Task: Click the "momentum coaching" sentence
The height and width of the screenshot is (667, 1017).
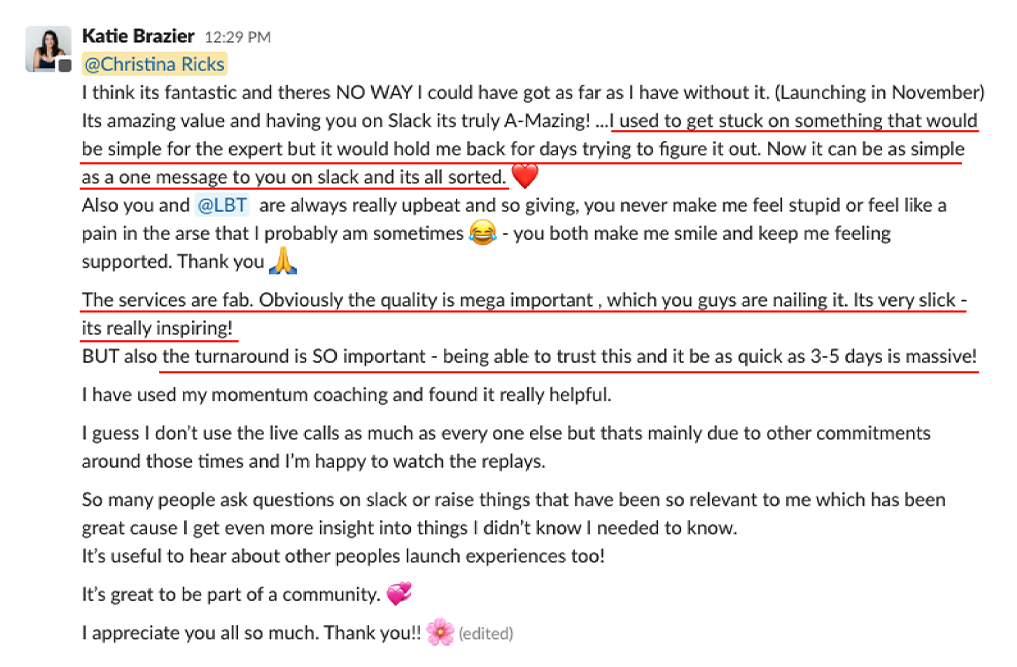Action: click(x=346, y=395)
